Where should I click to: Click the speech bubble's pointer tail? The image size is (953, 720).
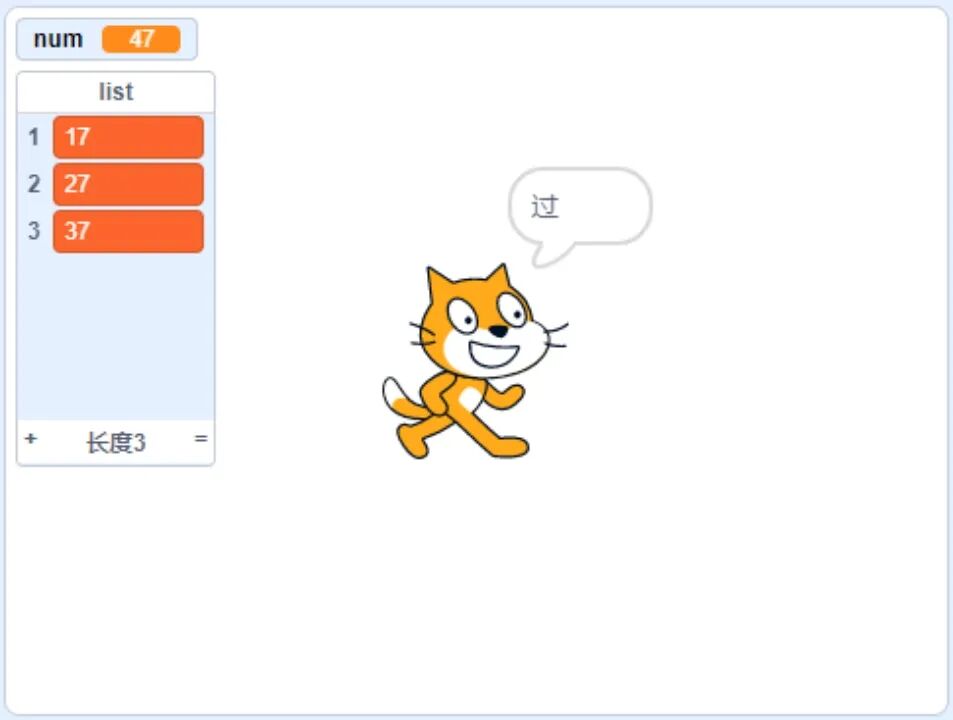pyautogui.click(x=550, y=253)
